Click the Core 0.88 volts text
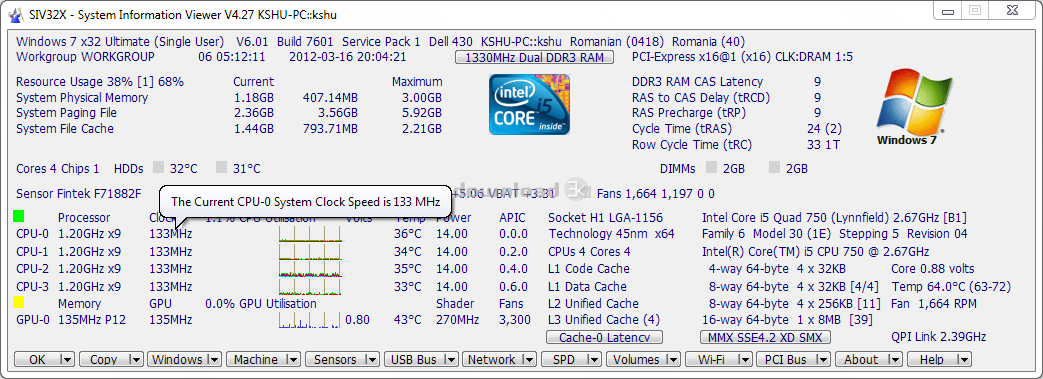 click(x=933, y=269)
